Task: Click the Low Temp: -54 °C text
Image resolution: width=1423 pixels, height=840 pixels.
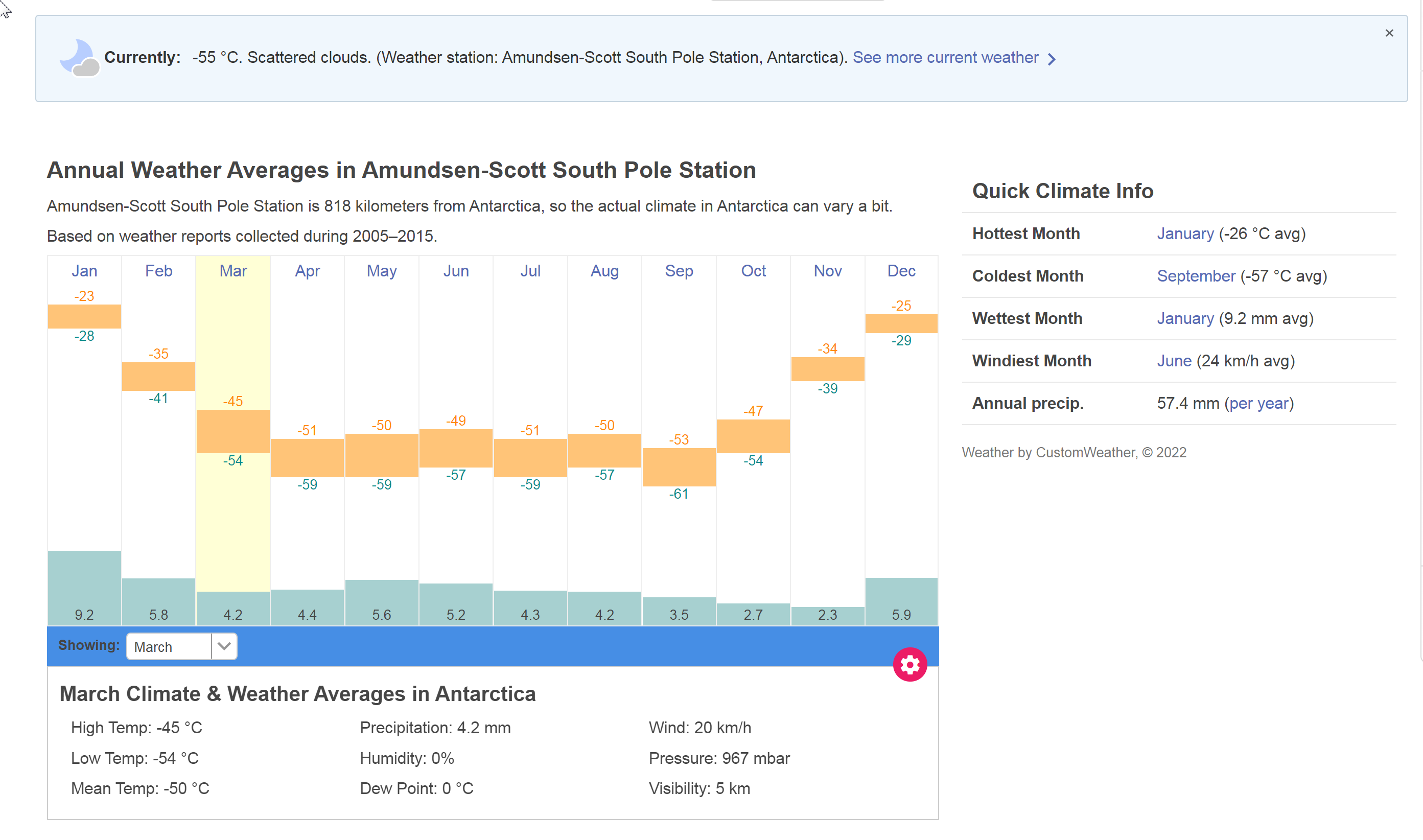Action: (135, 758)
